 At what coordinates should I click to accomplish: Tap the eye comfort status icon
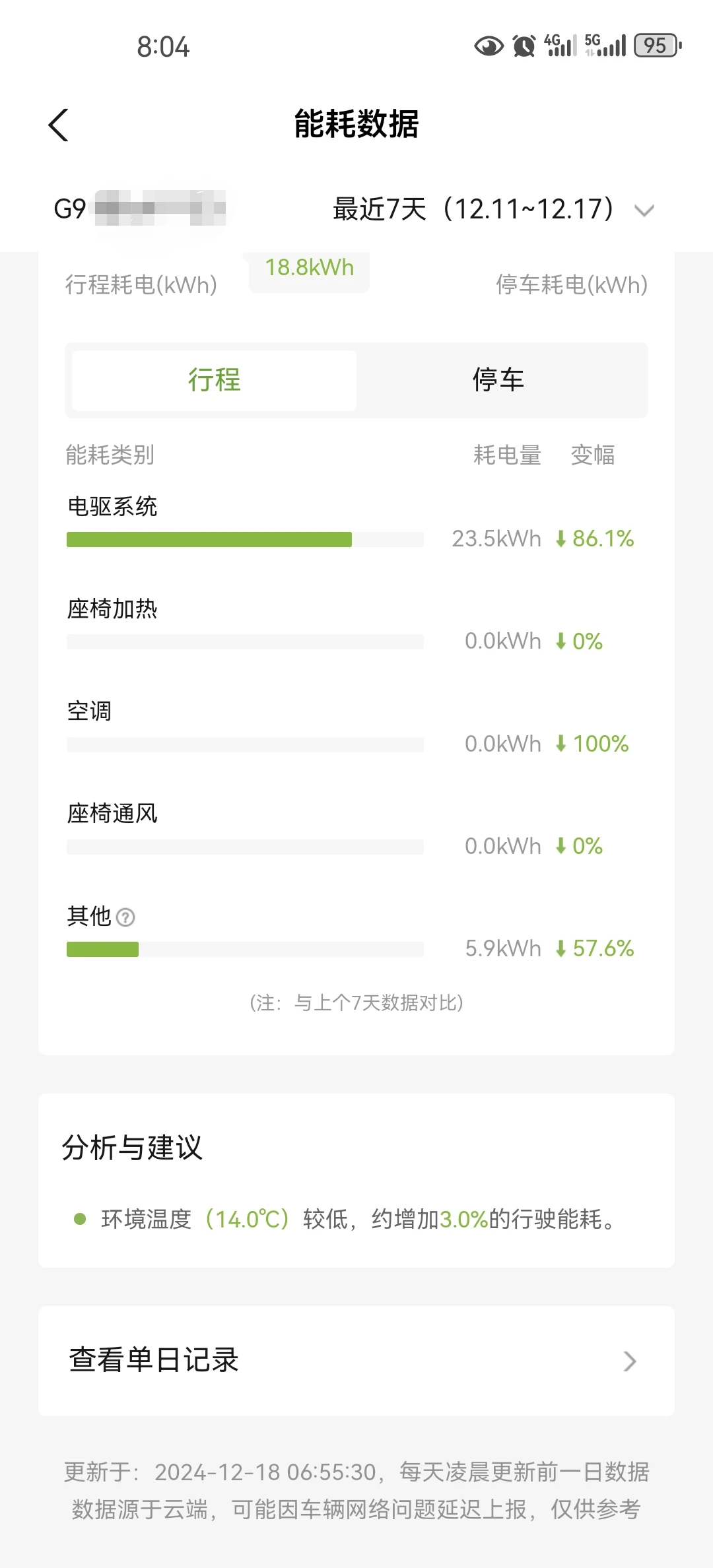pyautogui.click(x=489, y=46)
